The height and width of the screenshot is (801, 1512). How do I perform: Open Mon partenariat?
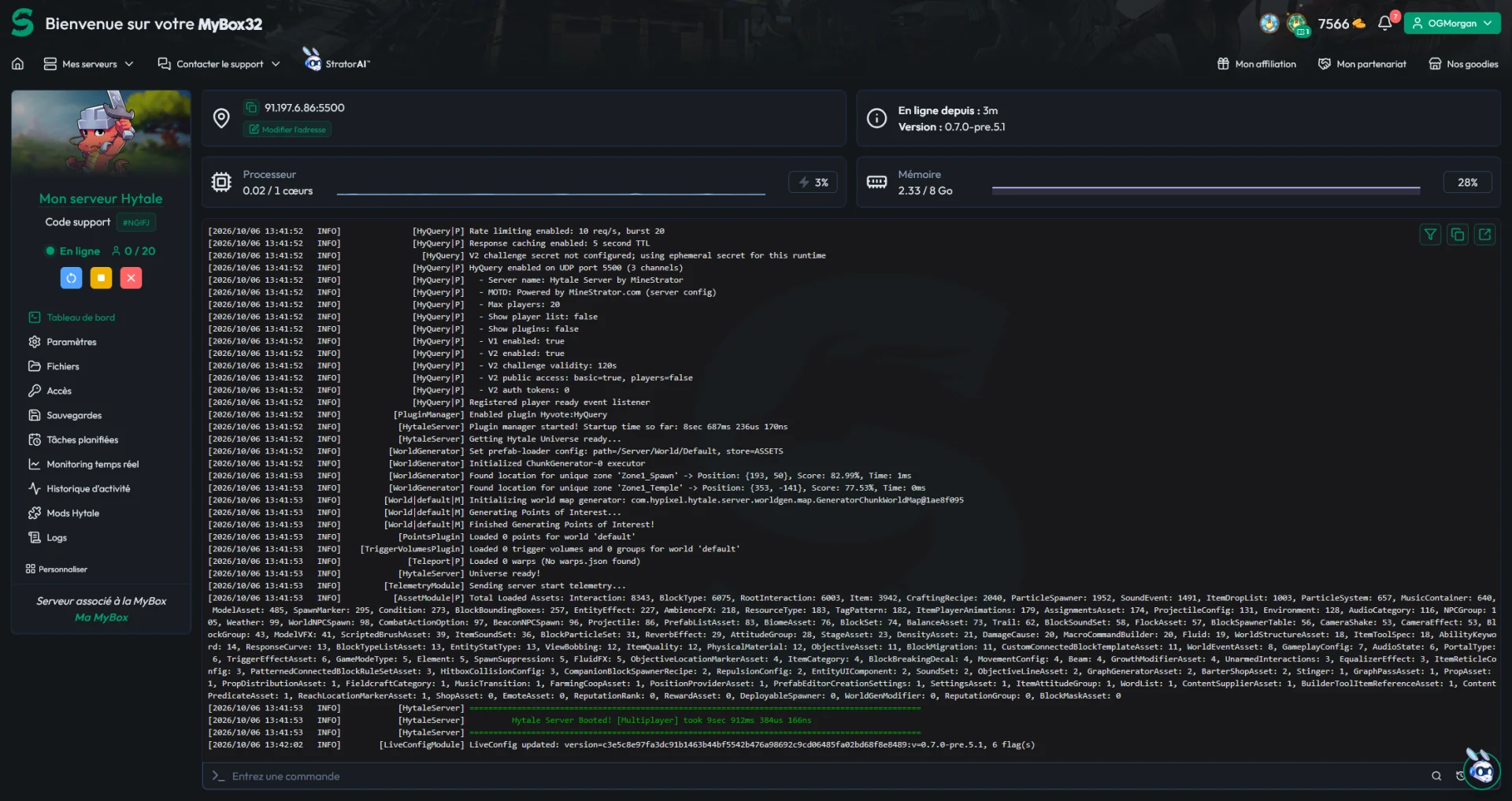click(x=1362, y=64)
